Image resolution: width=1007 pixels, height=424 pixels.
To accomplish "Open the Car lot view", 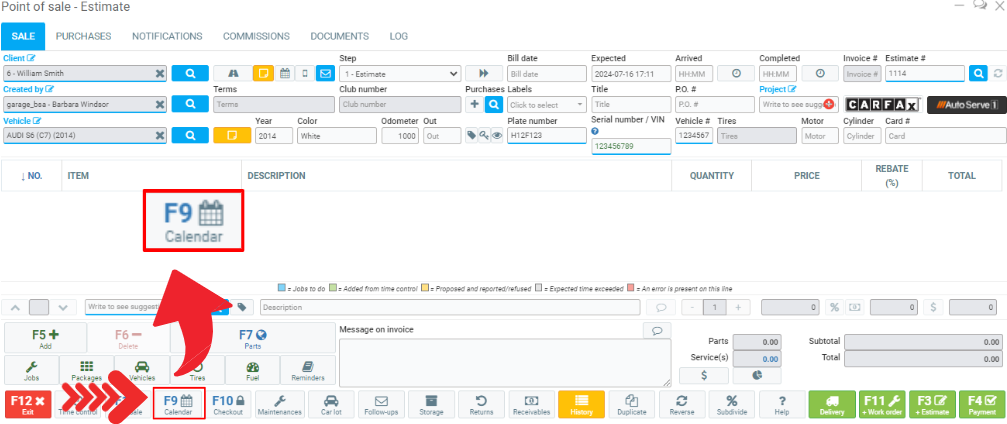I will point(330,404).
